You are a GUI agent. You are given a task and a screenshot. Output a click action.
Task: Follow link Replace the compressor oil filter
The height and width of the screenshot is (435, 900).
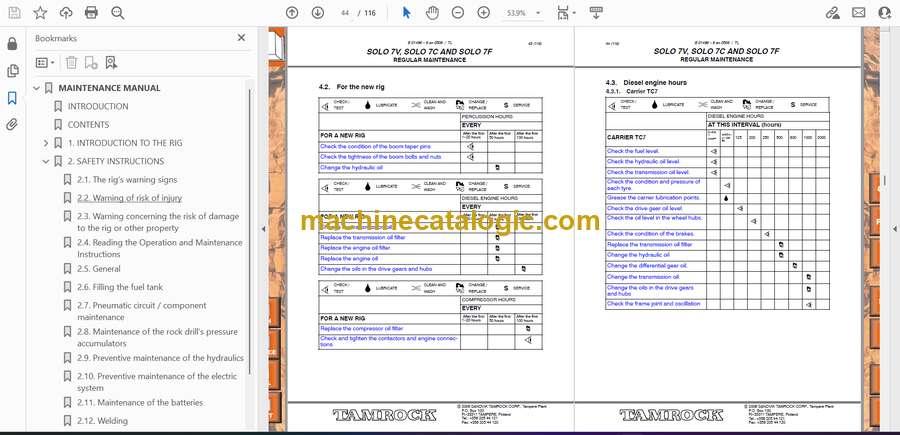pyautogui.click(x=362, y=329)
